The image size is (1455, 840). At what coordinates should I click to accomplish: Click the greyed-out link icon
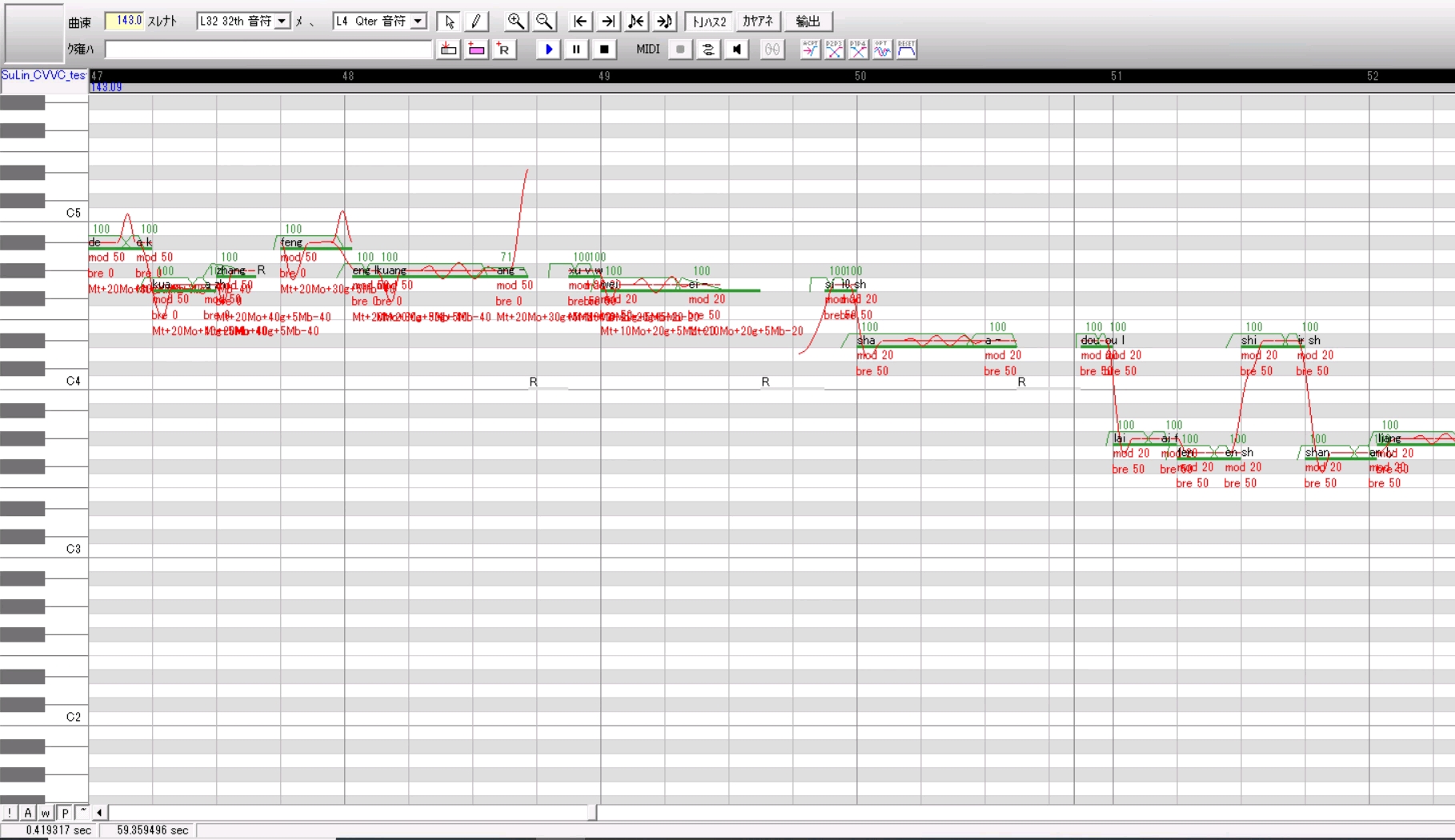click(x=772, y=50)
